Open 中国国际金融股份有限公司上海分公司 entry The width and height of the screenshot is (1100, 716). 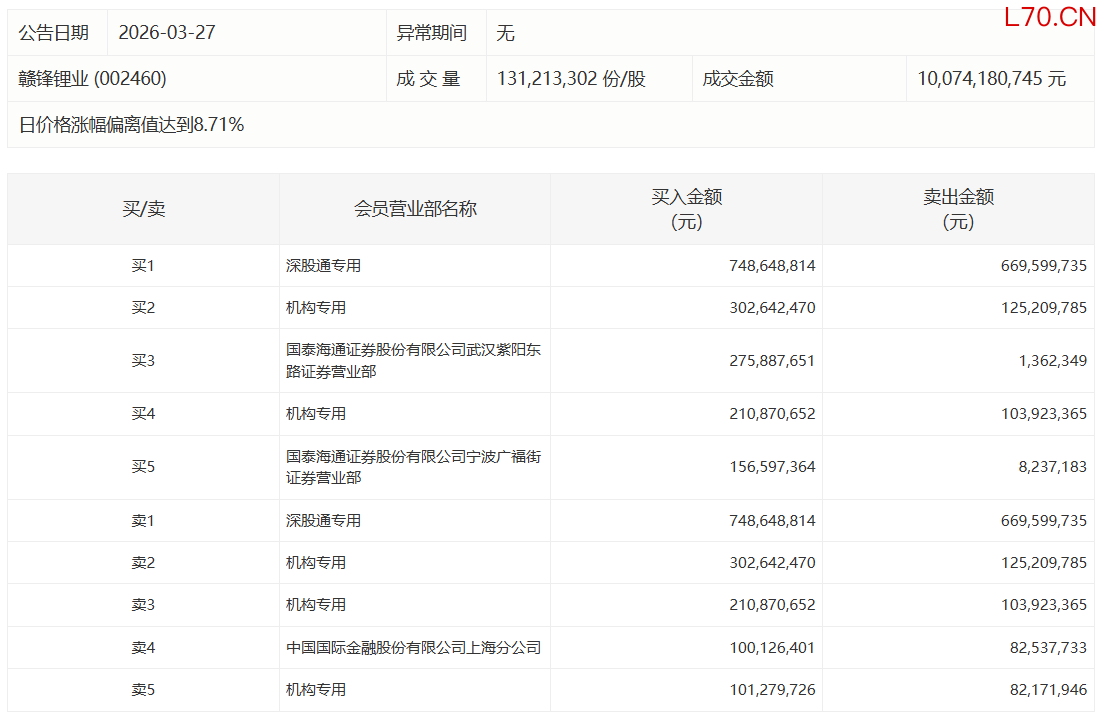413,648
